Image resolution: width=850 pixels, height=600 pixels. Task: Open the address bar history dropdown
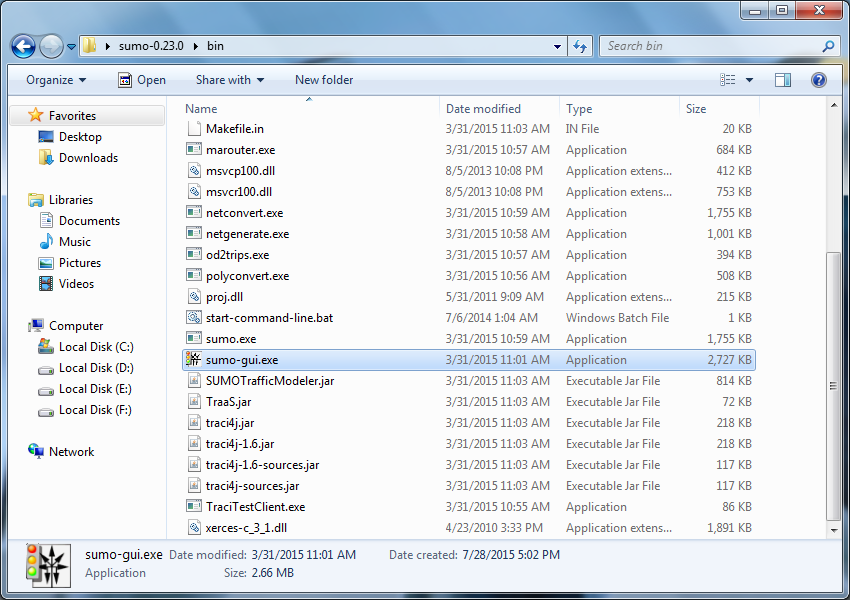(x=558, y=46)
